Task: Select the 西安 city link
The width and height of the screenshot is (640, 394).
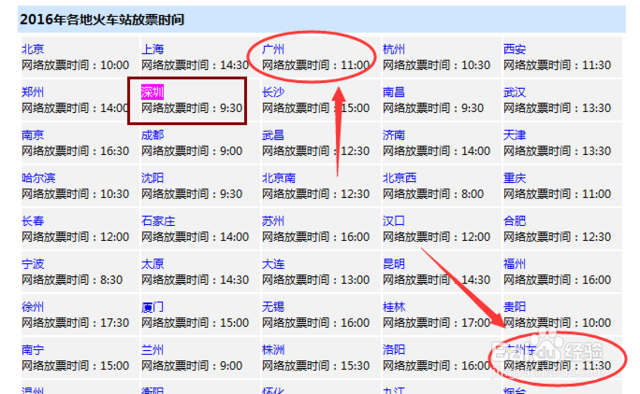Action: 514,49
